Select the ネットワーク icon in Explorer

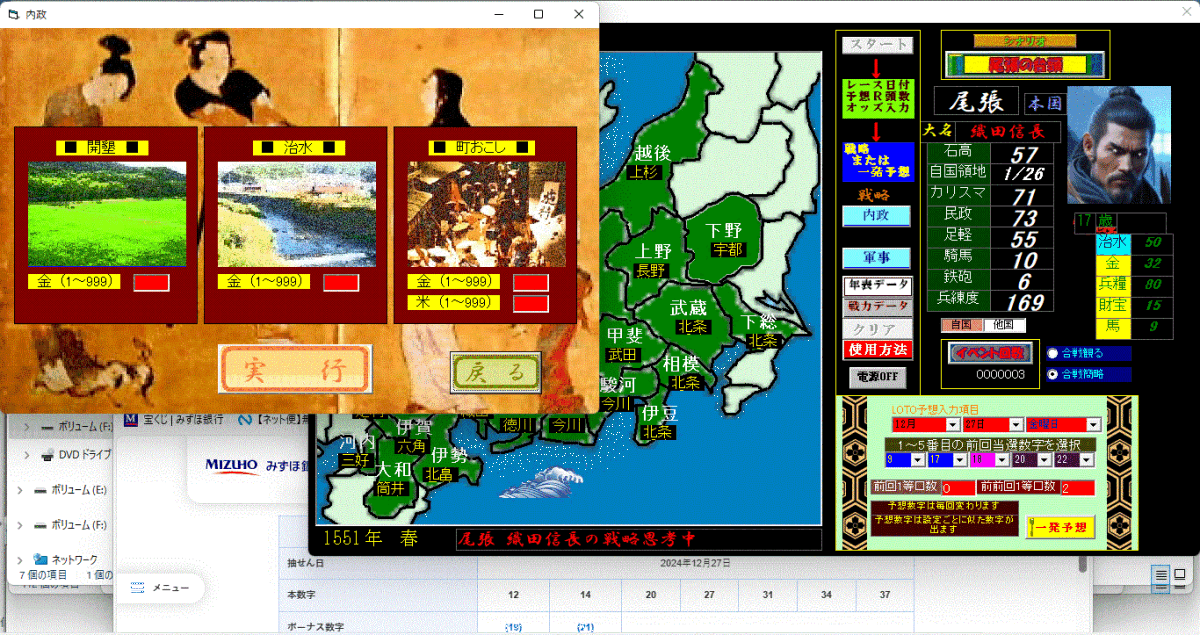click(x=41, y=559)
